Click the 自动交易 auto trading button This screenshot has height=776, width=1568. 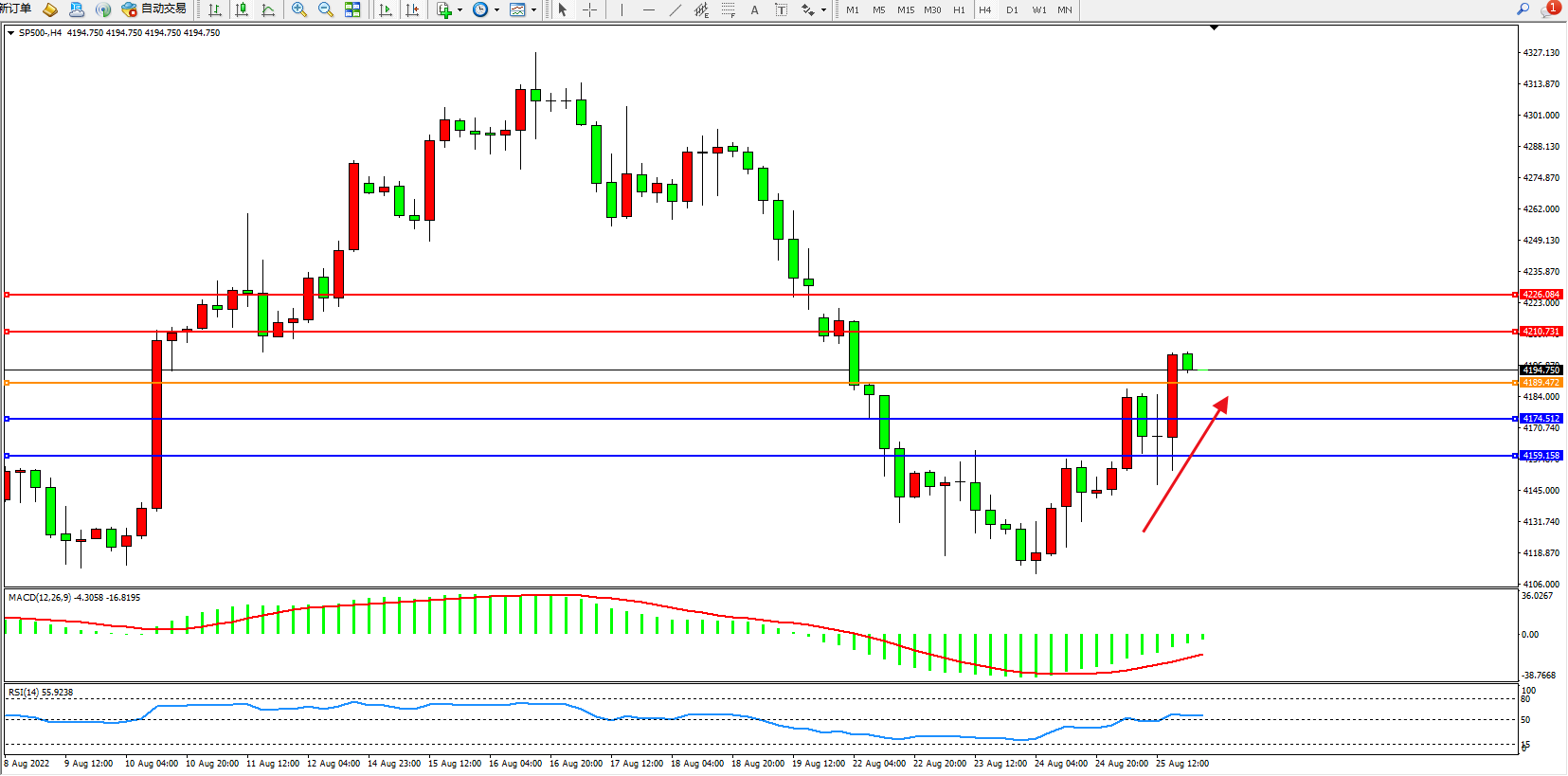coord(154,9)
